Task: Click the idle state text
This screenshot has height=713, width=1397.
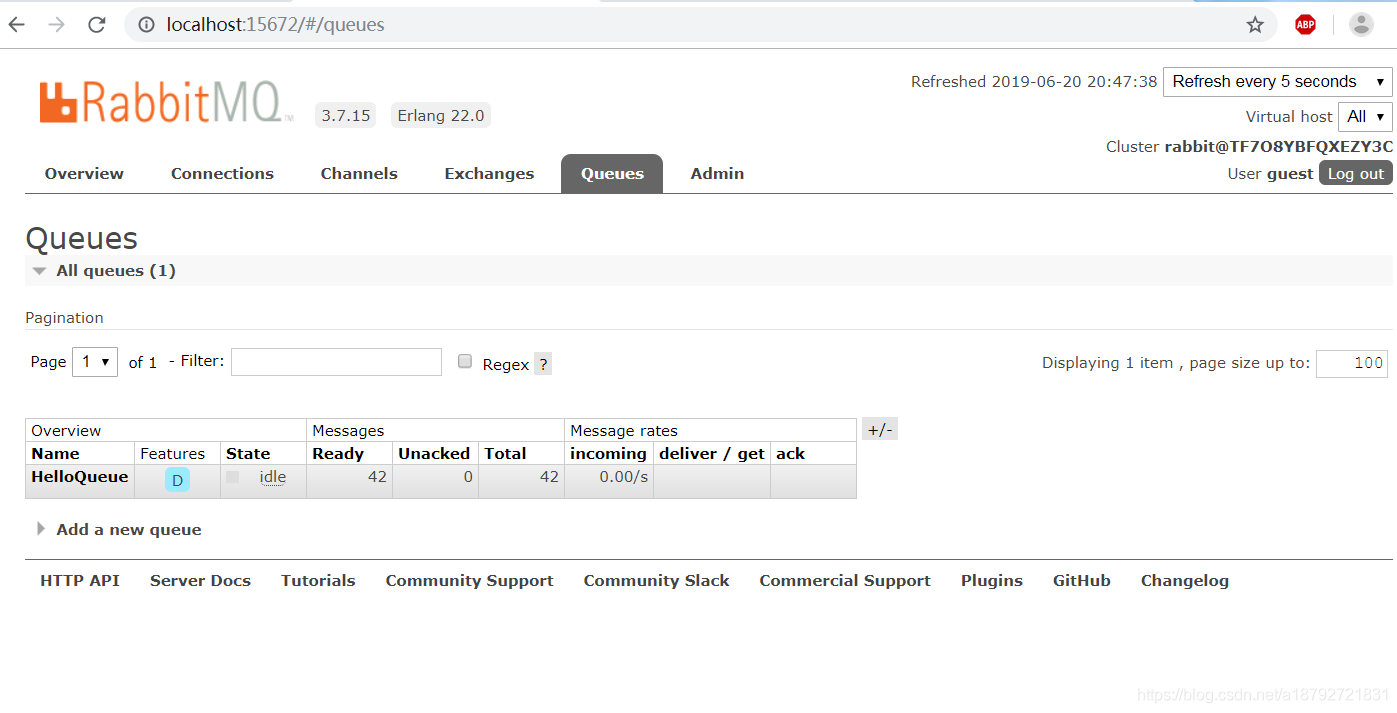Action: 273,477
